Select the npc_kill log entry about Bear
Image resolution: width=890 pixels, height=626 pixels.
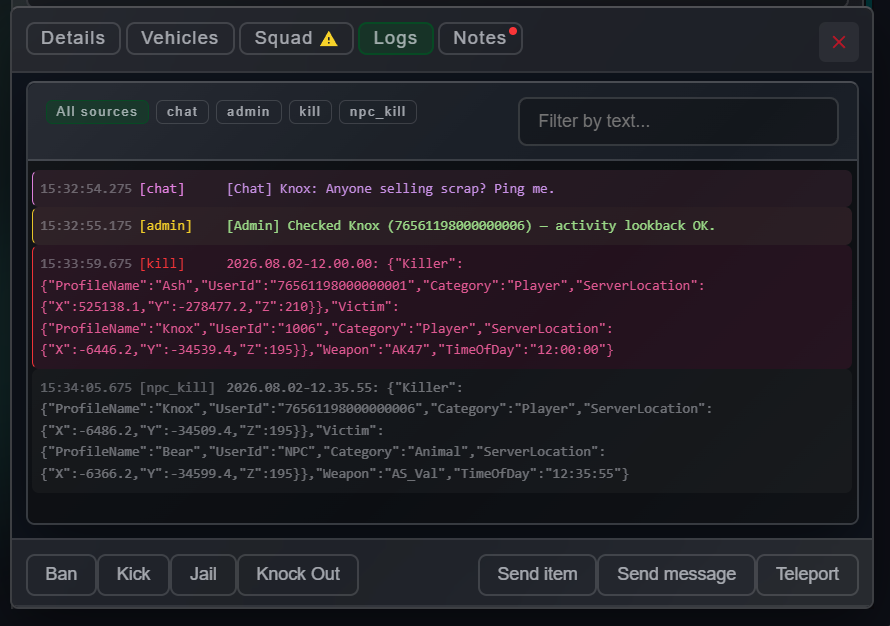pos(442,431)
